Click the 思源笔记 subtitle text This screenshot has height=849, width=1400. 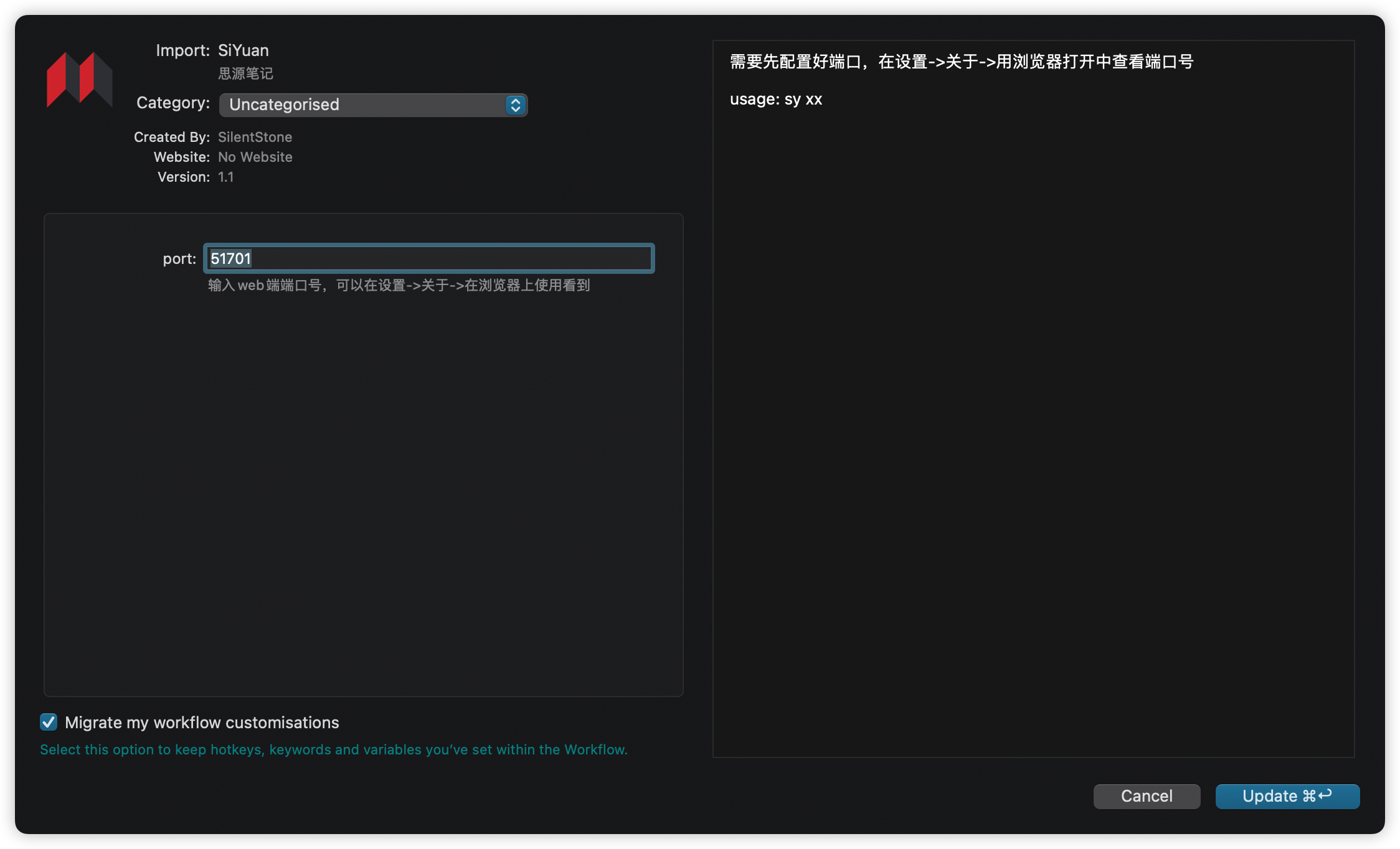(x=245, y=73)
